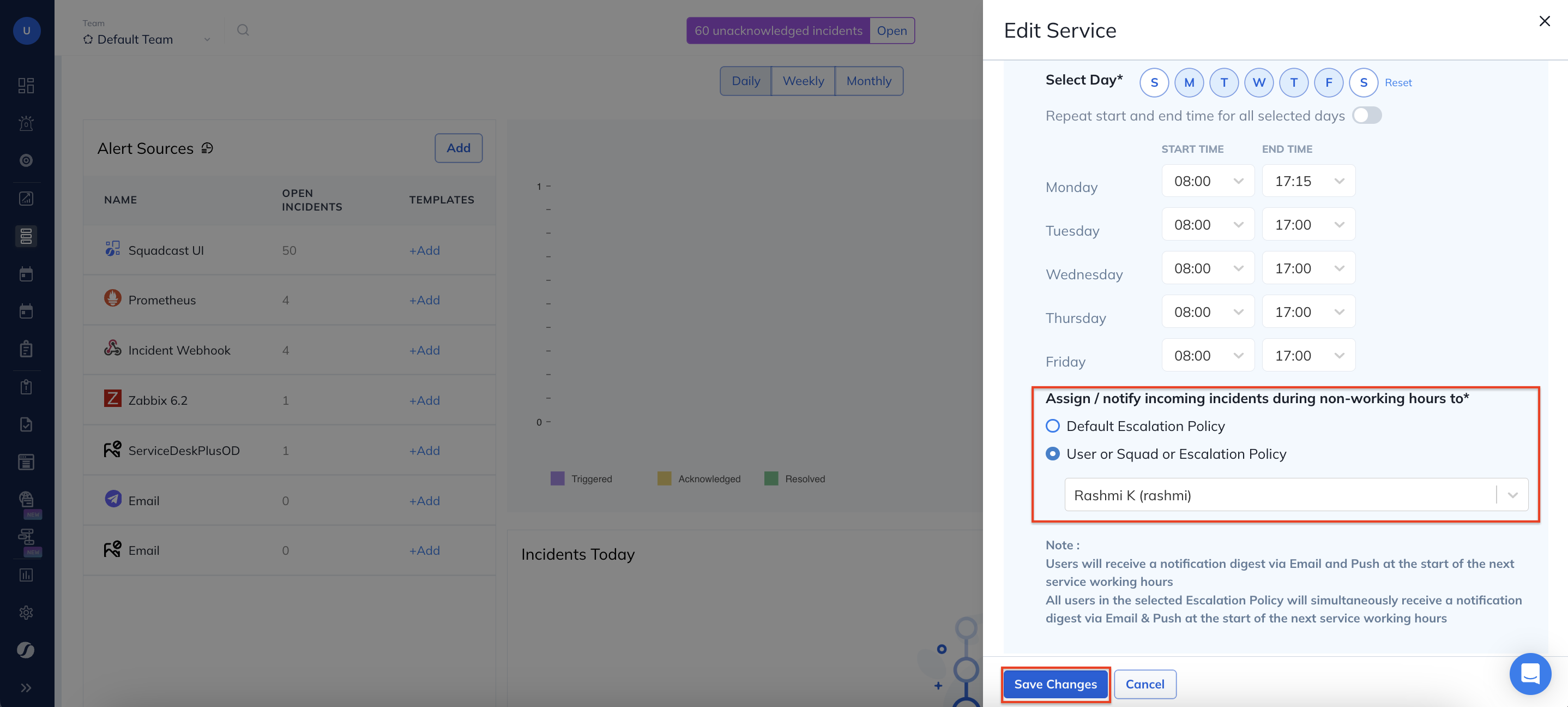Click the analytics chart sidebar icon

pos(26,575)
